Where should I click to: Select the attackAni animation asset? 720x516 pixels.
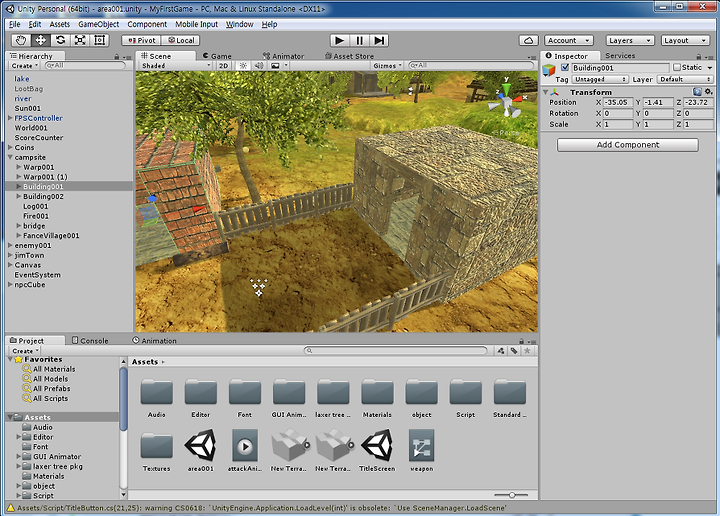tap(245, 445)
